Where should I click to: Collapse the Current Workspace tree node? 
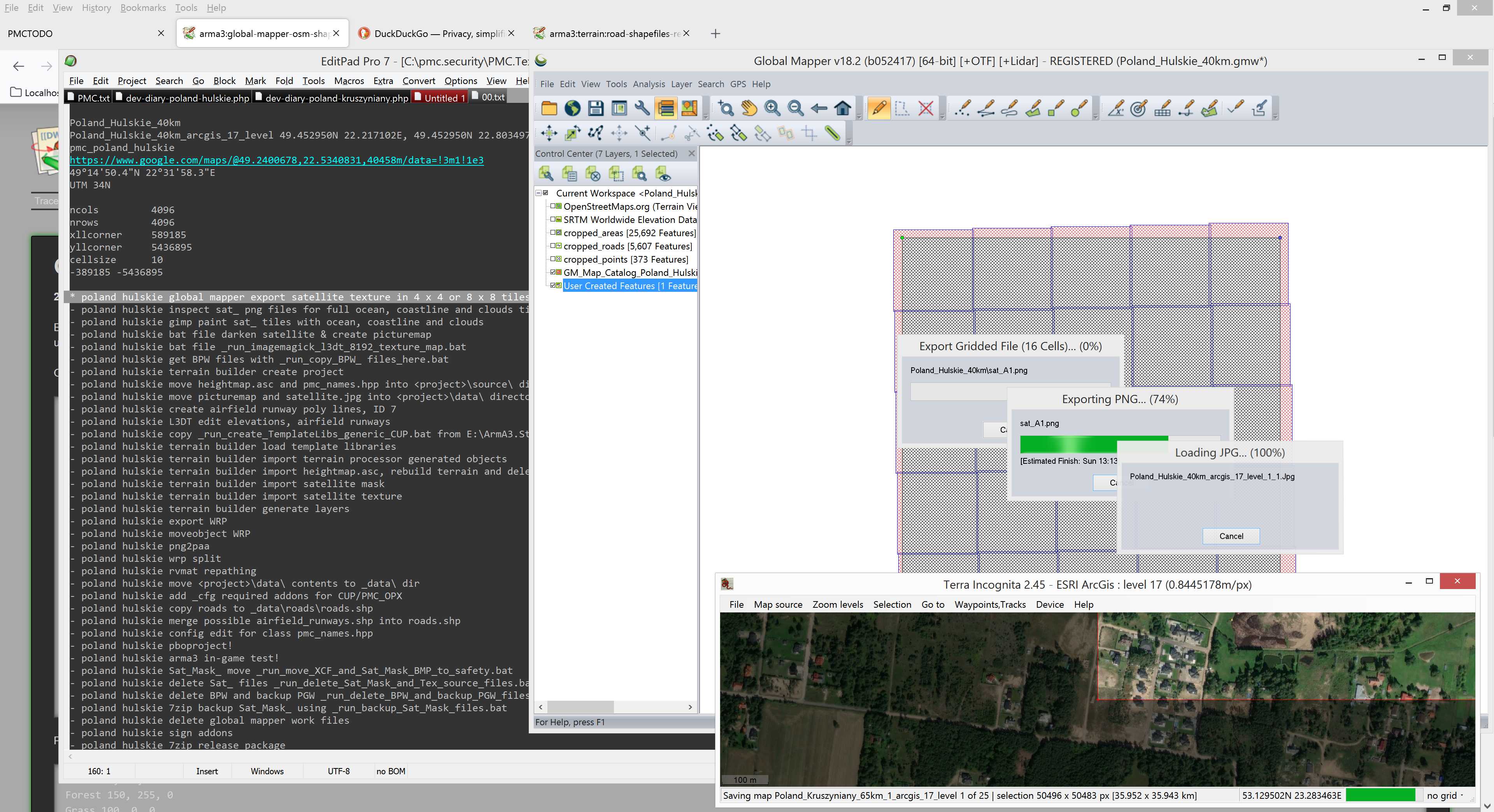(538, 193)
